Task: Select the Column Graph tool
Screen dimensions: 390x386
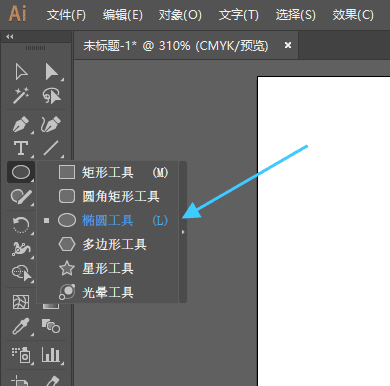Action: point(51,355)
